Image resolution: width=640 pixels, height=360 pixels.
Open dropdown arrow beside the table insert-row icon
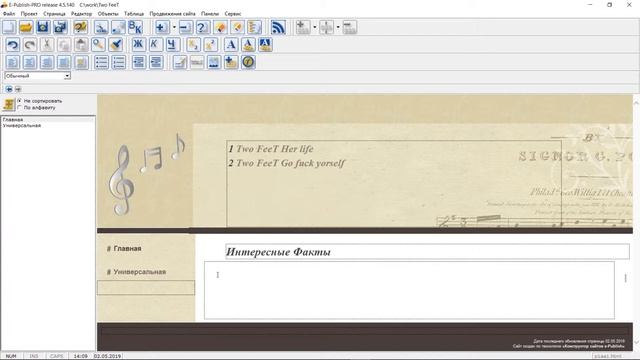pos(314,27)
